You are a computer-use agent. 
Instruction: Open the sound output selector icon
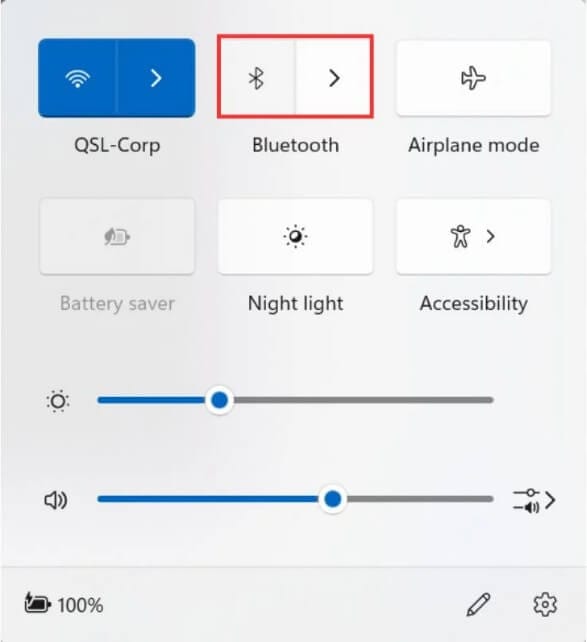tap(534, 500)
